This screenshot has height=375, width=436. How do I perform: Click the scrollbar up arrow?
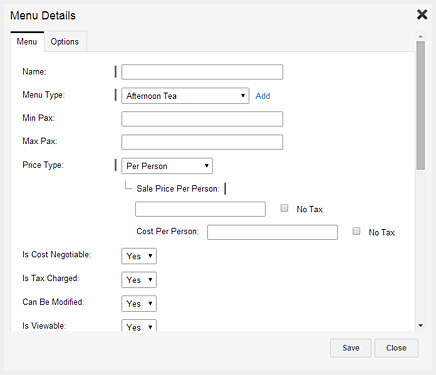coord(421,36)
